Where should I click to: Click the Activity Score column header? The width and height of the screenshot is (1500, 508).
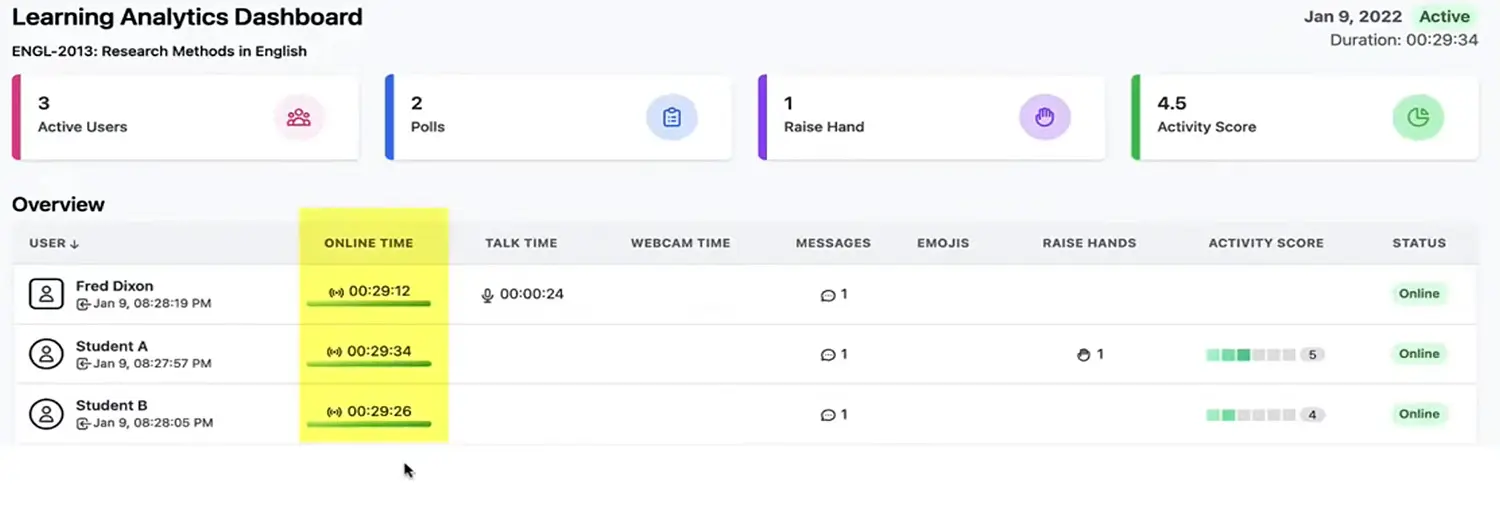click(x=1265, y=243)
